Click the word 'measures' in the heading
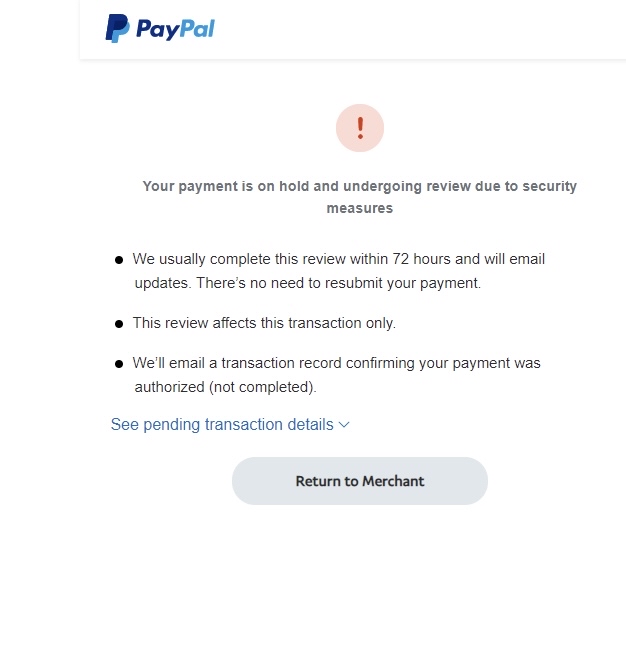This screenshot has width=626, height=657. (x=360, y=208)
